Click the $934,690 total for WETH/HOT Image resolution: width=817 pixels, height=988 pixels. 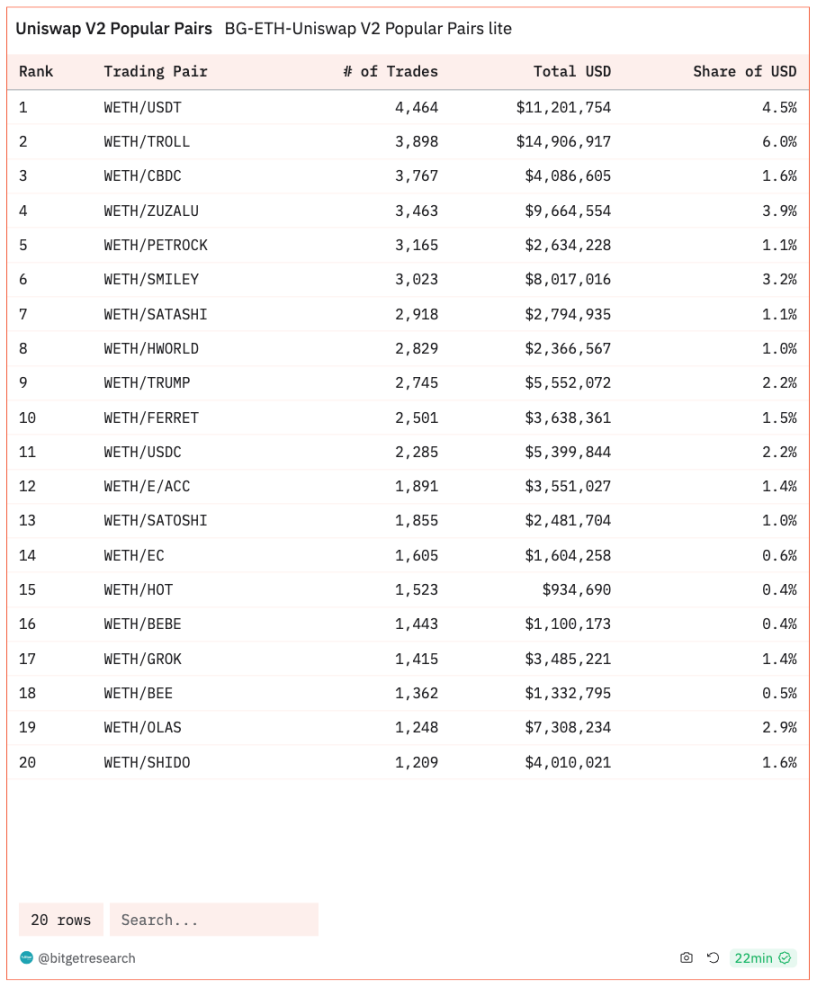[x=576, y=590]
